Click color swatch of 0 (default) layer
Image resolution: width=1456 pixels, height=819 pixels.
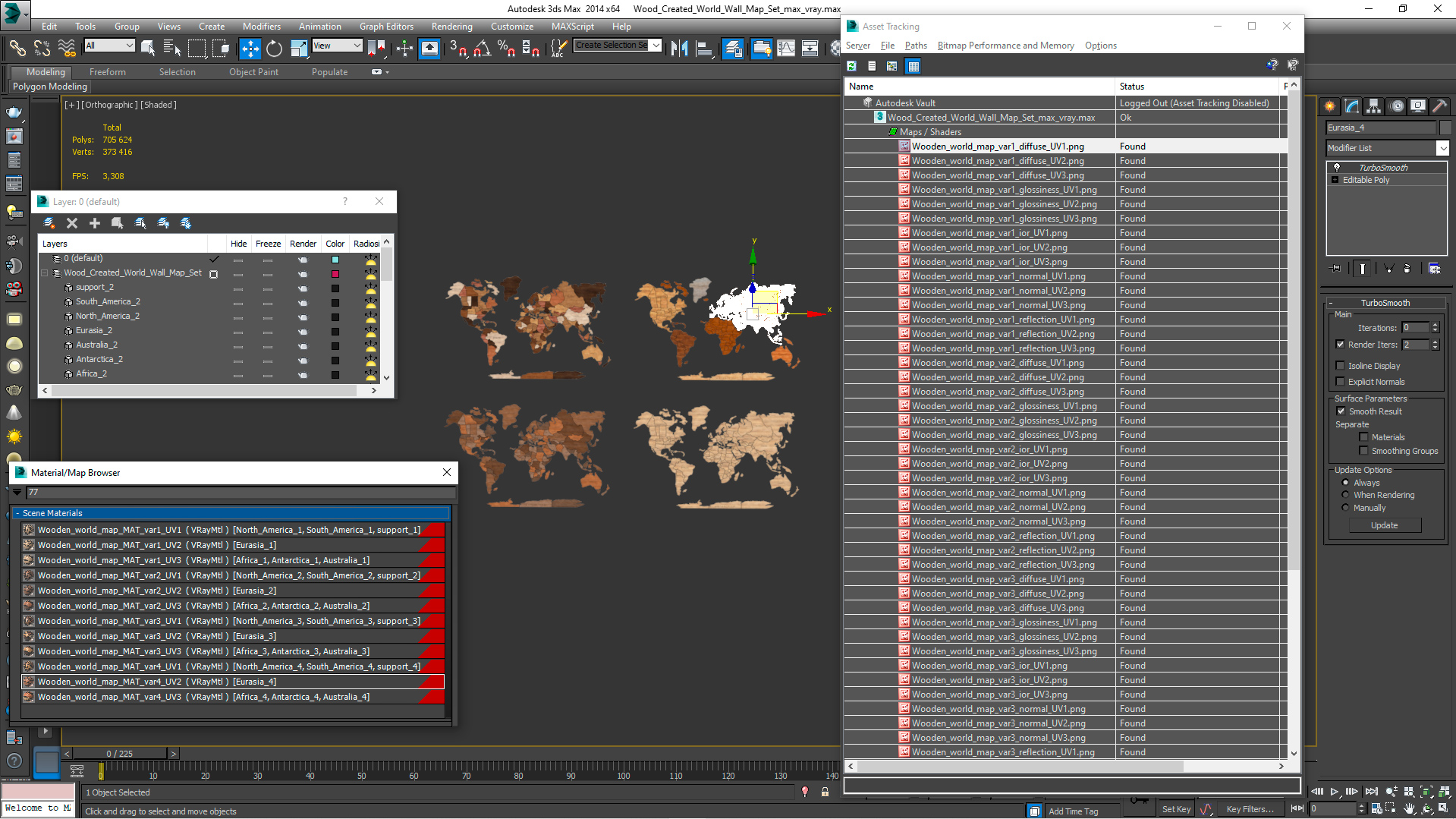click(335, 260)
